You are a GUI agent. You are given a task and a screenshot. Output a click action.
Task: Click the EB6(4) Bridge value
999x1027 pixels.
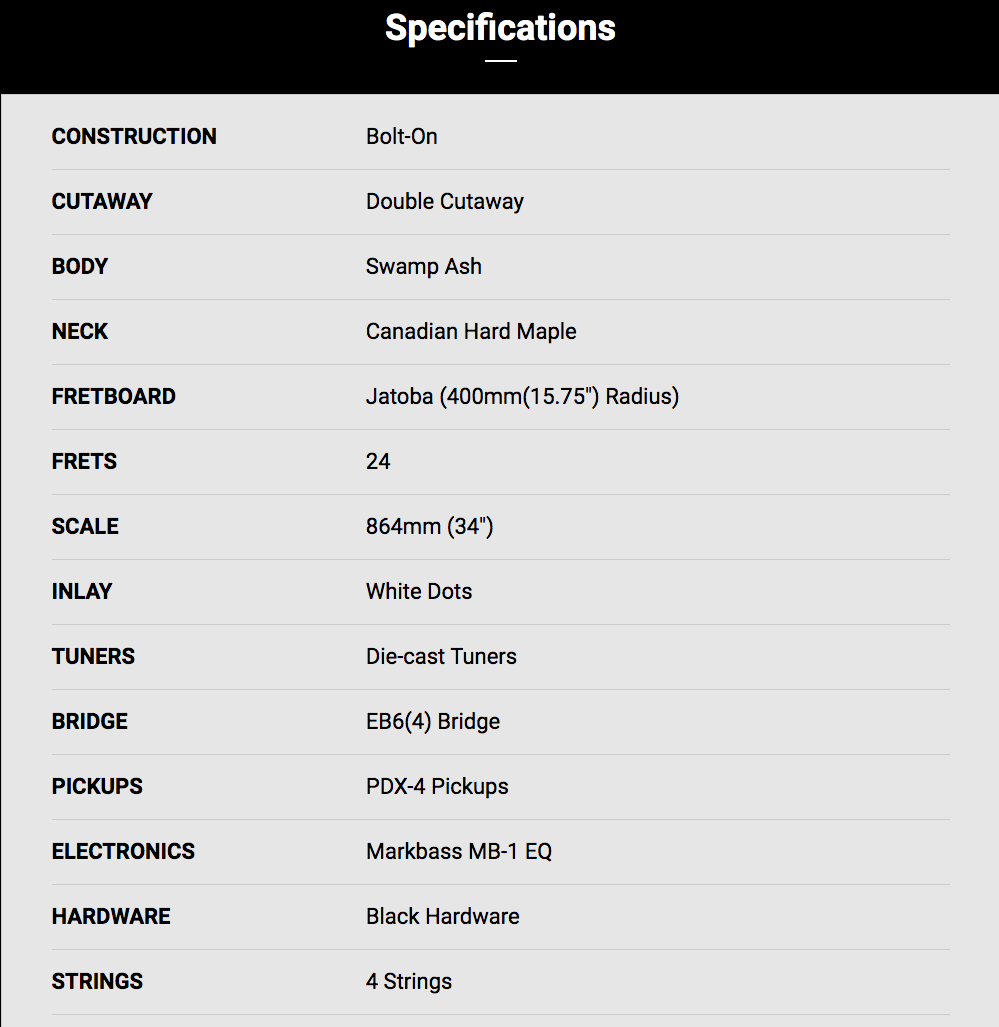tap(433, 721)
